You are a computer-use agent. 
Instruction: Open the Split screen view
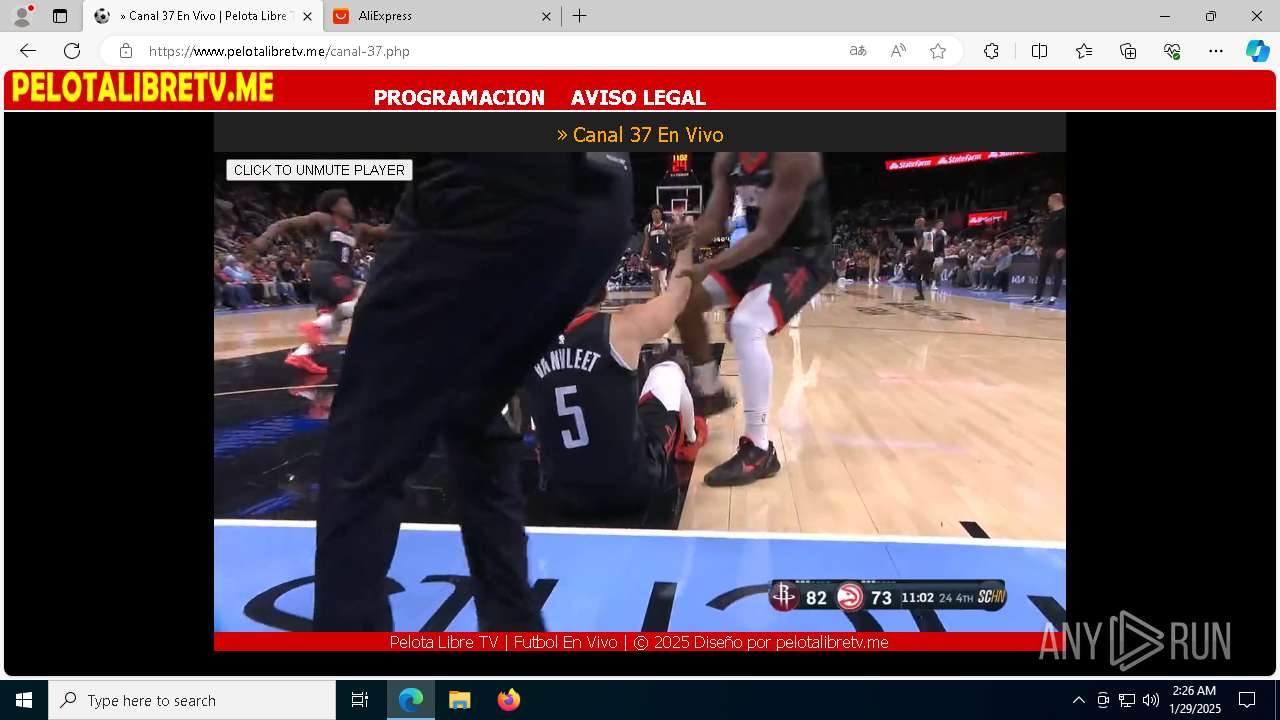pos(1039,51)
